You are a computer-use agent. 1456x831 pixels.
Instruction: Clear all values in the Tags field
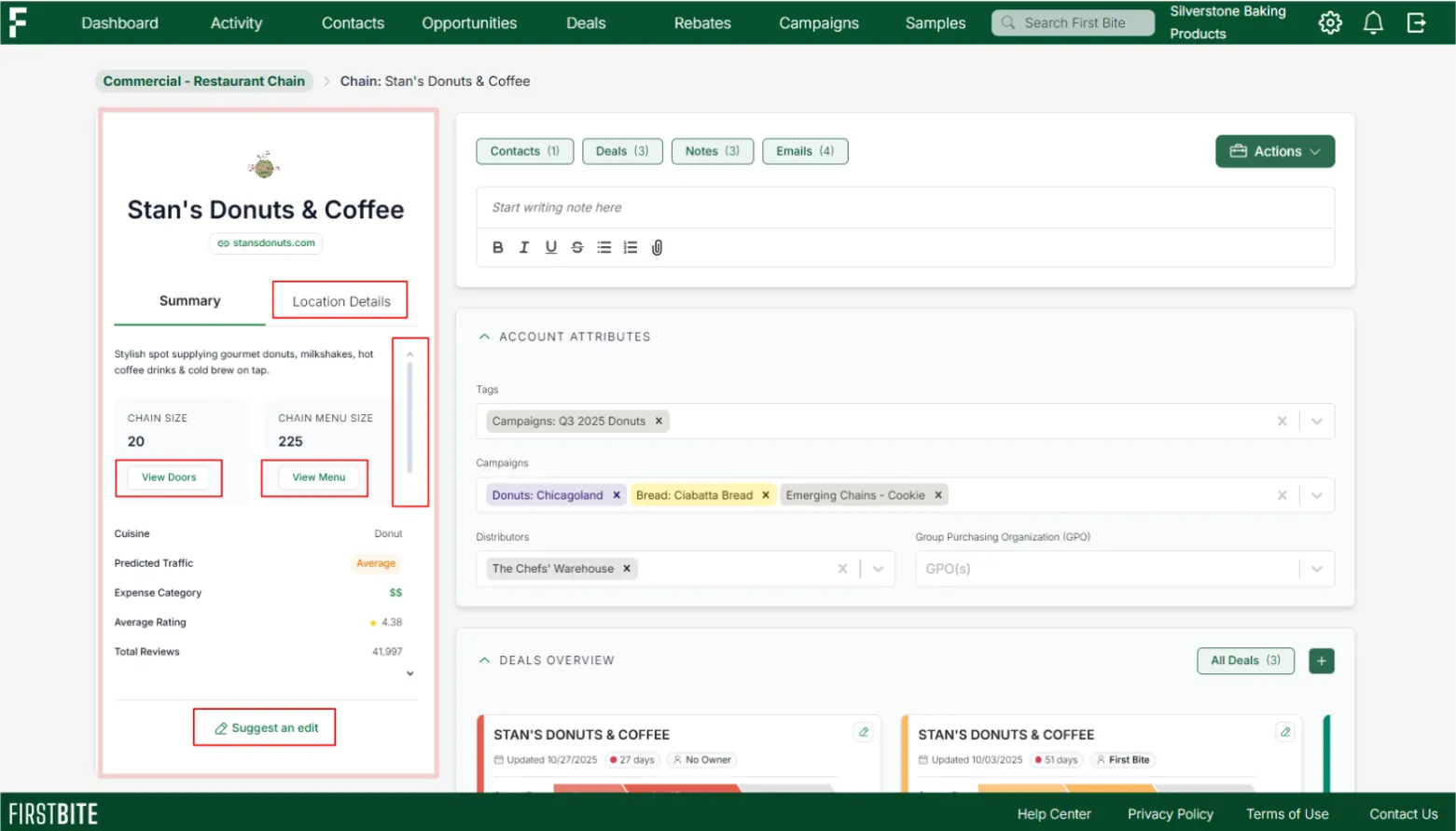pyautogui.click(x=1283, y=421)
